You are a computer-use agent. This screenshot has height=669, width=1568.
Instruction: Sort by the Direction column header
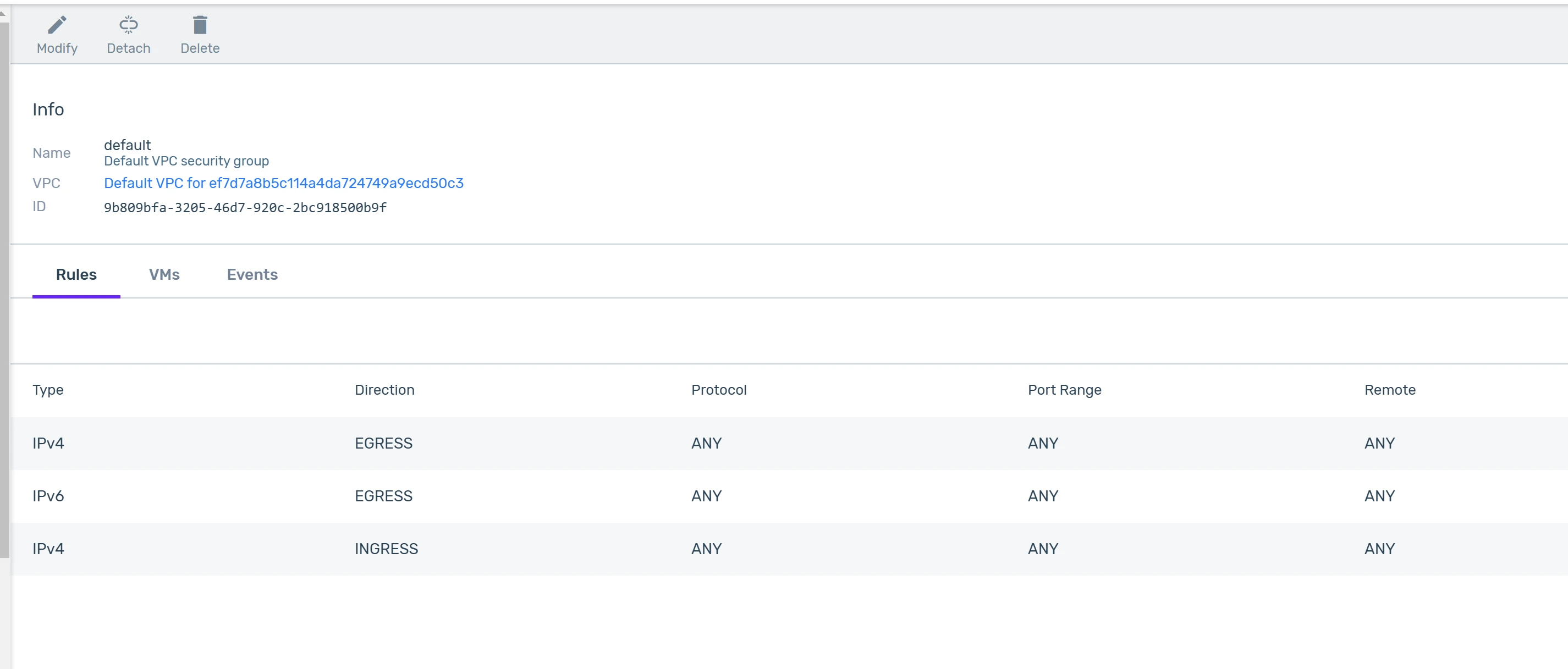[x=384, y=390]
